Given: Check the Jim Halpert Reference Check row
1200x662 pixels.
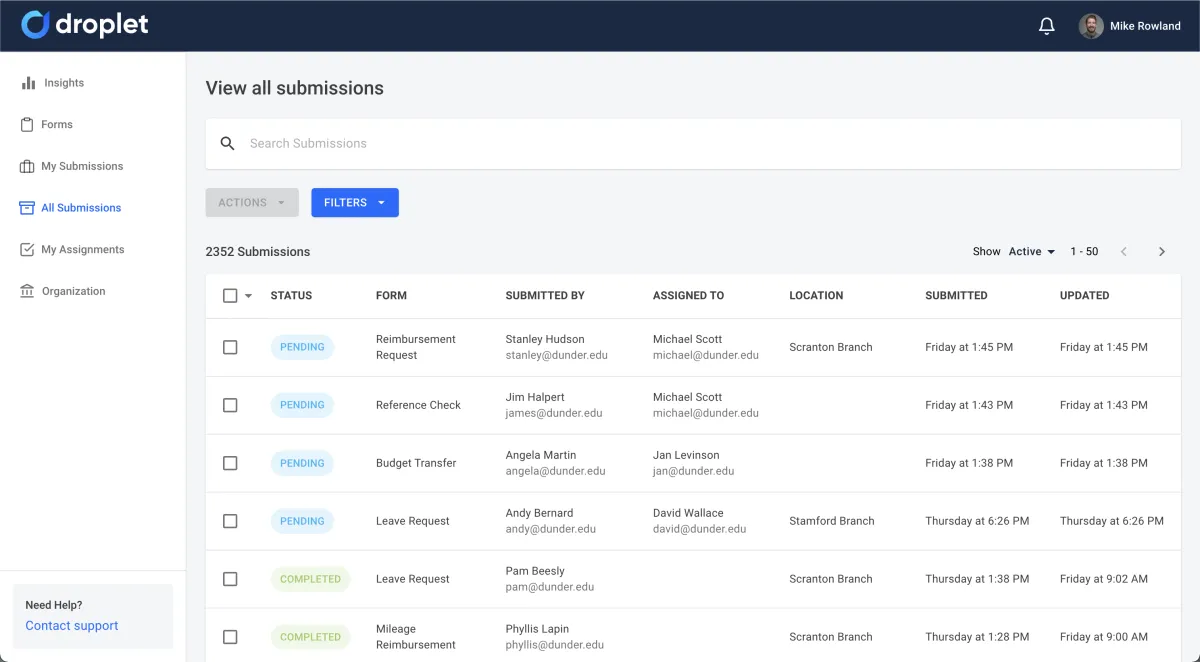Looking at the screenshot, I should point(230,405).
